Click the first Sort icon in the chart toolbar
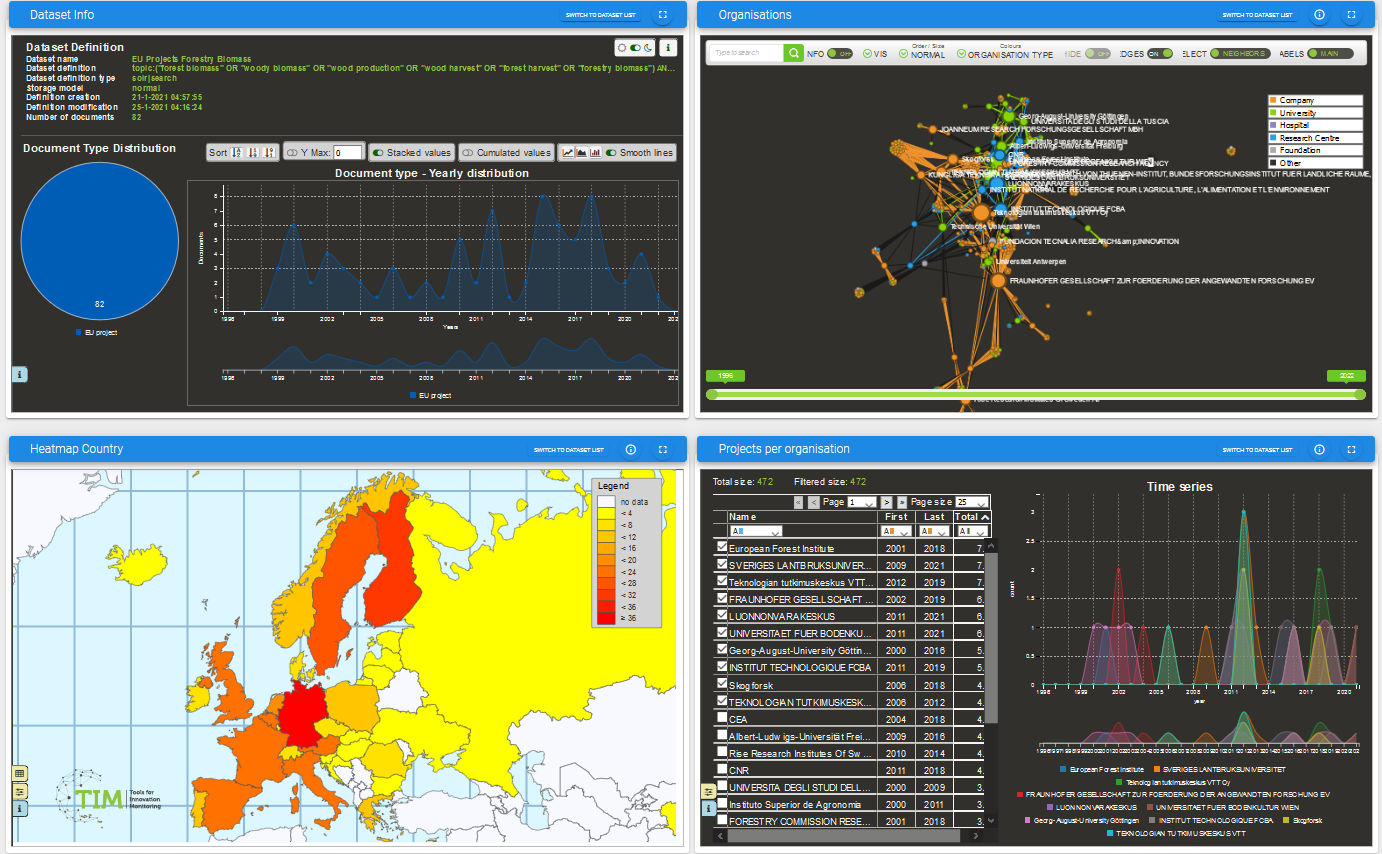This screenshot has height=854, width=1382. 237,153
